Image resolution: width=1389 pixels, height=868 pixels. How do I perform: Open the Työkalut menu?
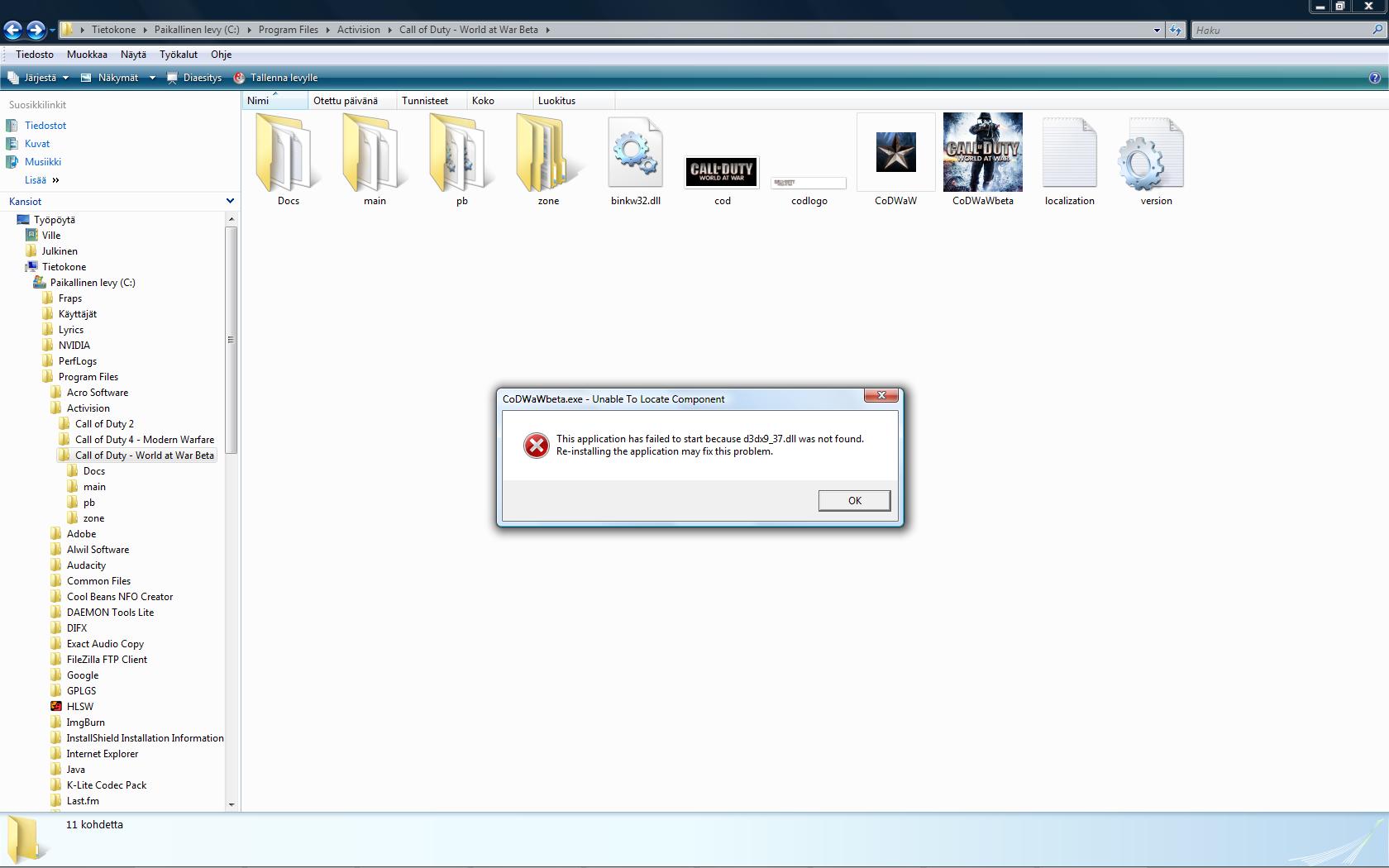pyautogui.click(x=179, y=55)
